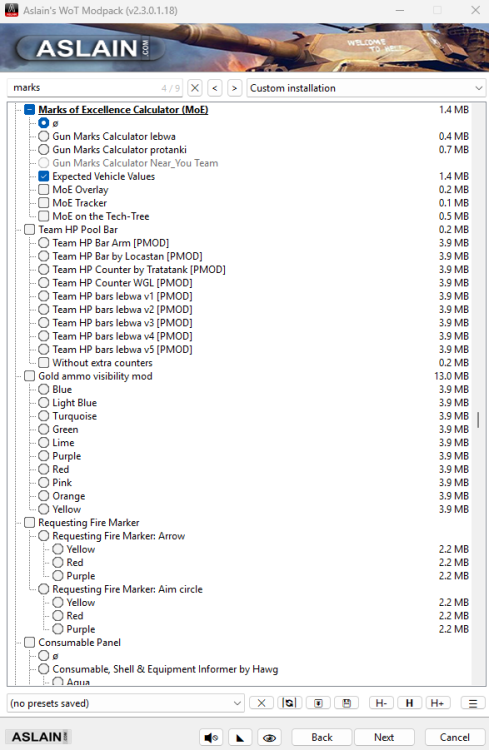
Task: Click the load preset icon
Action: [x=318, y=703]
